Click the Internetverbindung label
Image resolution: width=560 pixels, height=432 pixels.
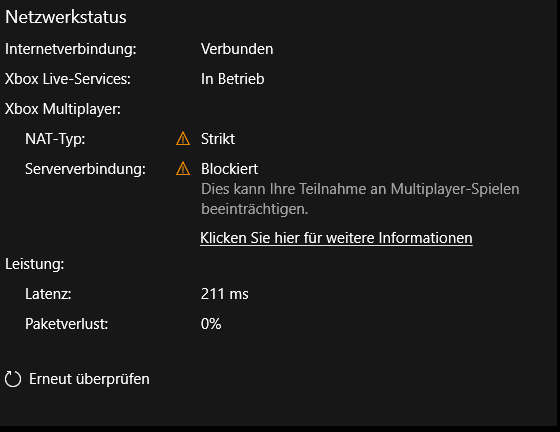[71, 49]
